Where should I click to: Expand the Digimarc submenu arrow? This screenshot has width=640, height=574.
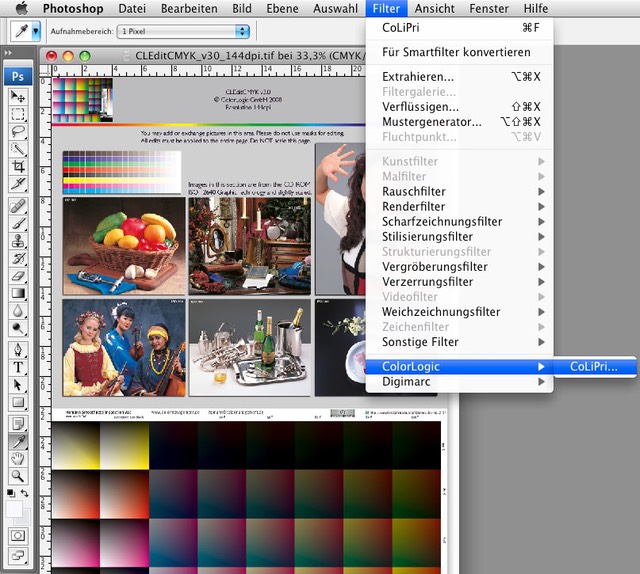(x=541, y=382)
